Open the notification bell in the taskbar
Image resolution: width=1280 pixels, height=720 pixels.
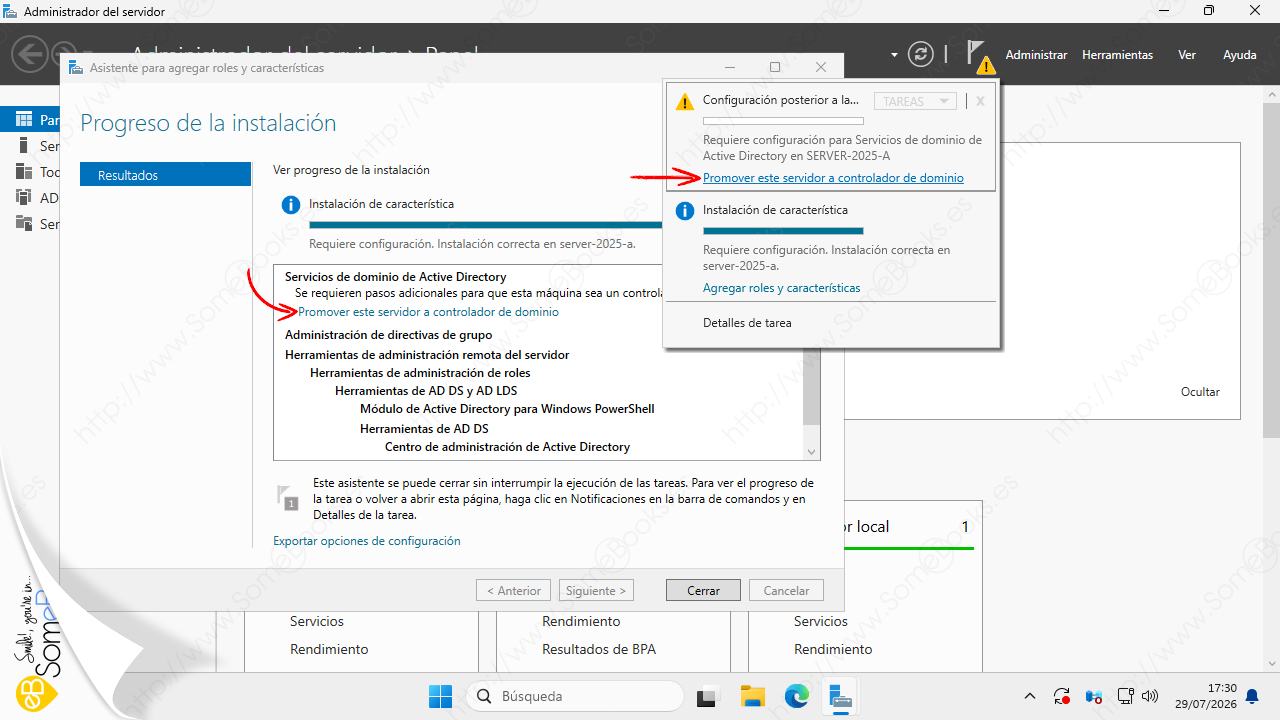point(1252,696)
